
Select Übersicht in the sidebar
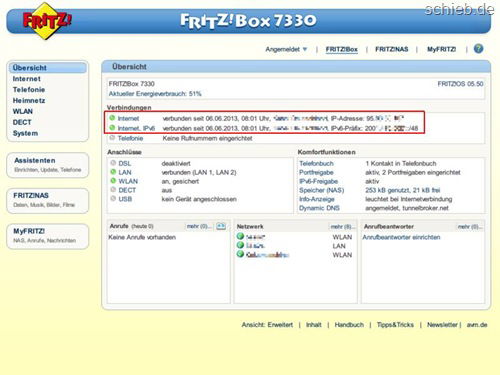(x=47, y=68)
